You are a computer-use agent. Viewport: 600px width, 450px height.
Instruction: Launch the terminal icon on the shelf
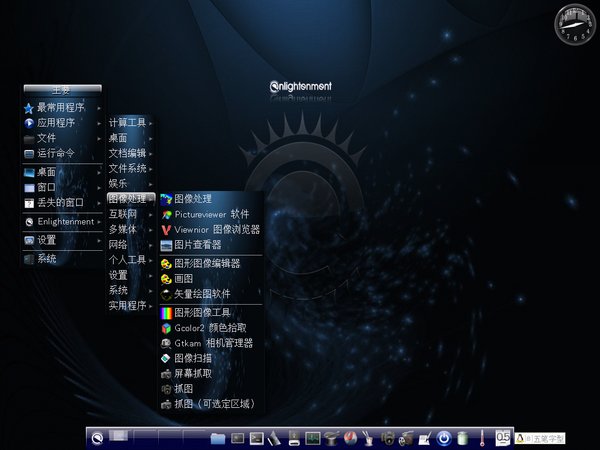(256, 438)
